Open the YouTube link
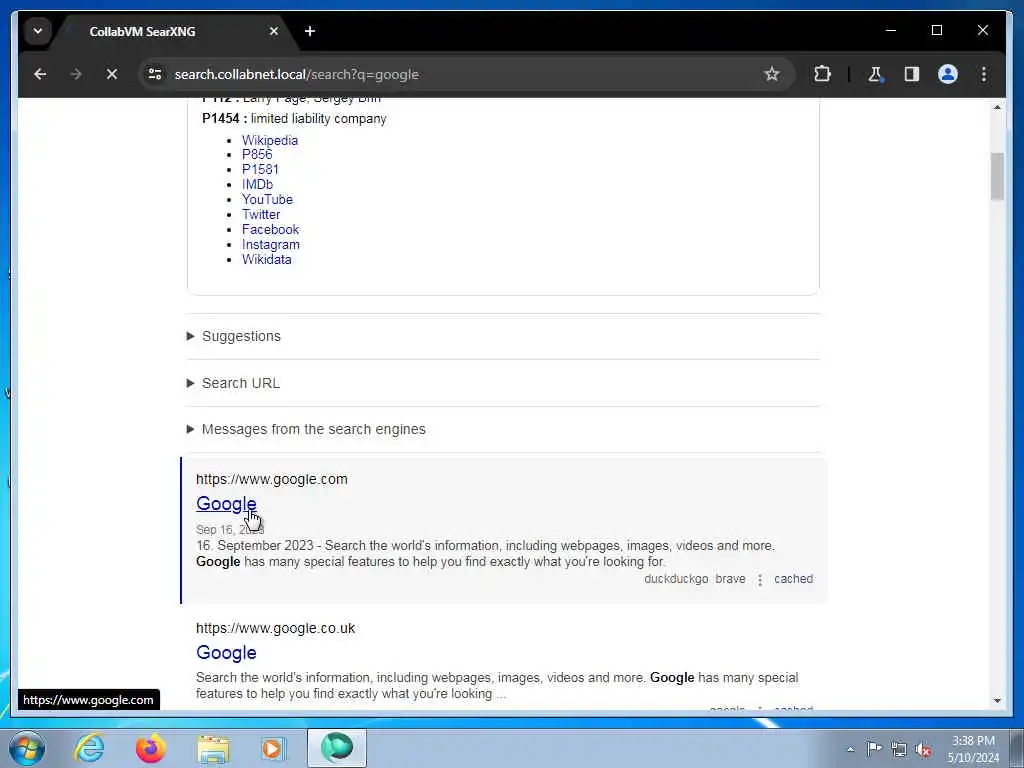Viewport: 1024px width, 768px height. point(267,200)
